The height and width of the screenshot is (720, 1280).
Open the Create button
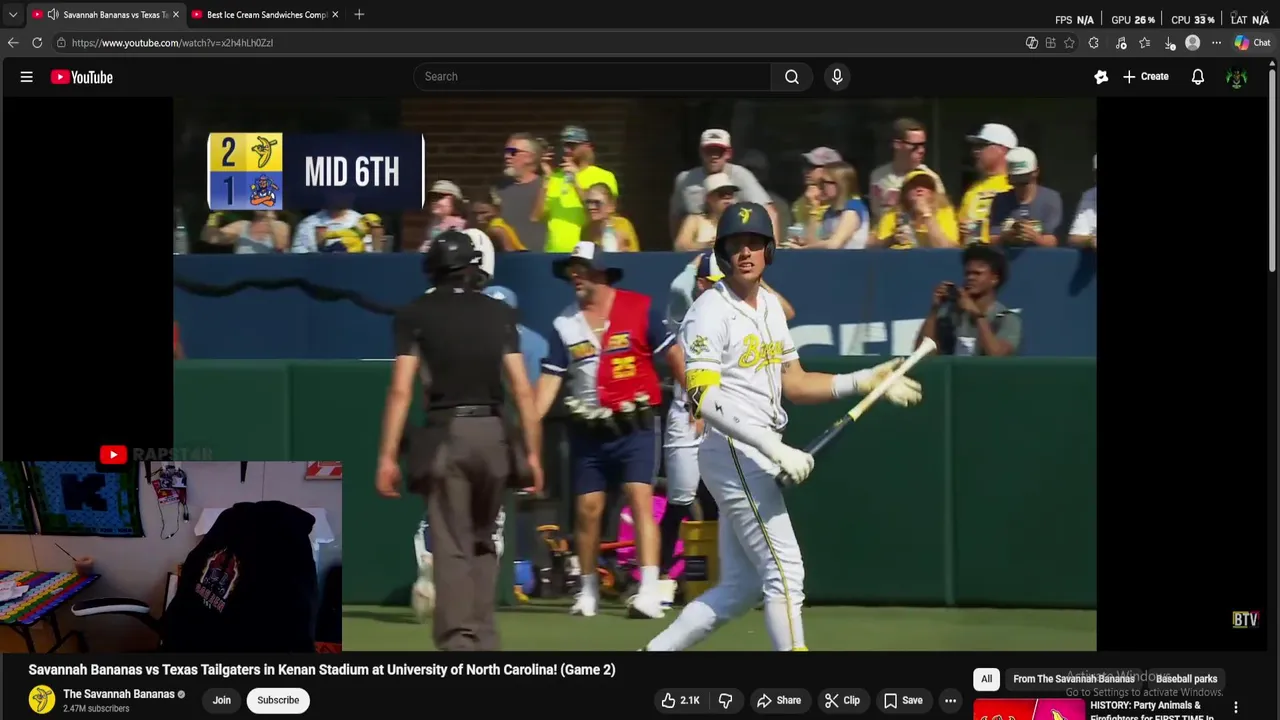[x=1146, y=77]
